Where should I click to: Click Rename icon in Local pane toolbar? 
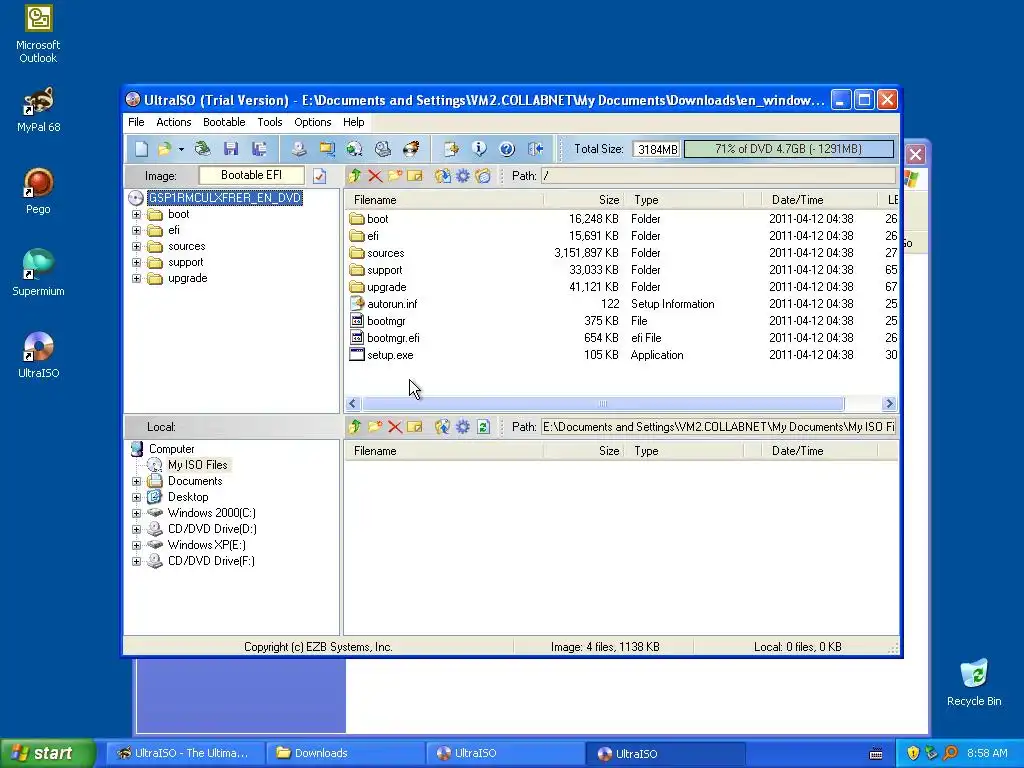pos(415,427)
